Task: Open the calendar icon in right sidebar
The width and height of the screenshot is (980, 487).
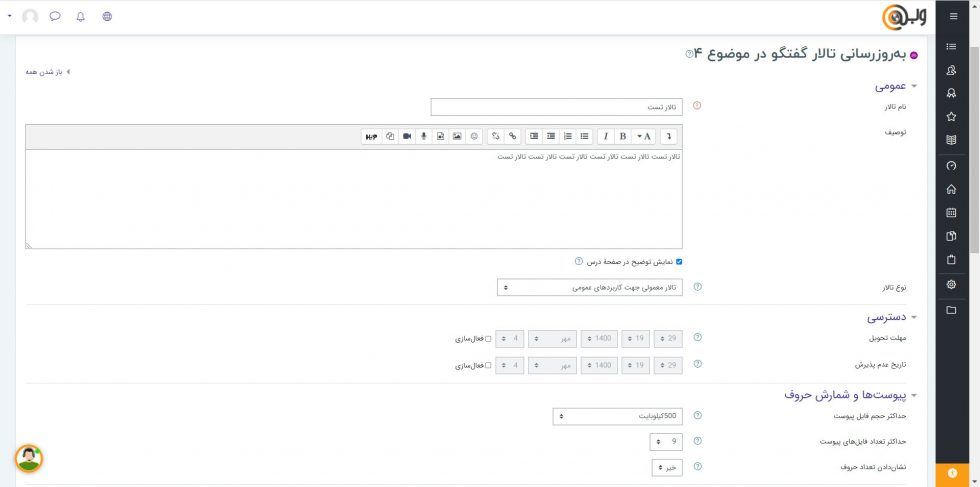Action: pyautogui.click(x=951, y=212)
